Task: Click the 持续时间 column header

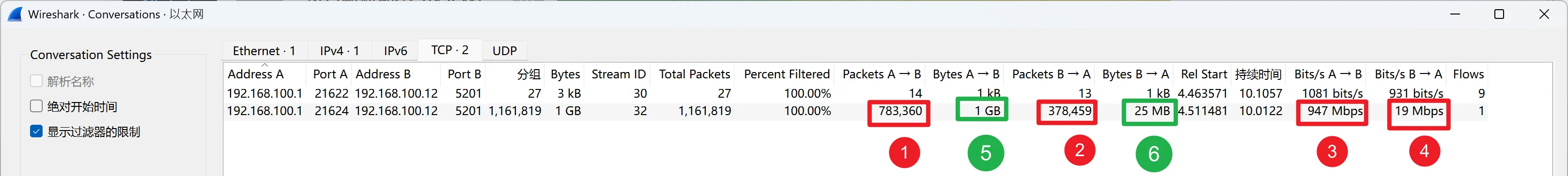Action: click(1258, 74)
